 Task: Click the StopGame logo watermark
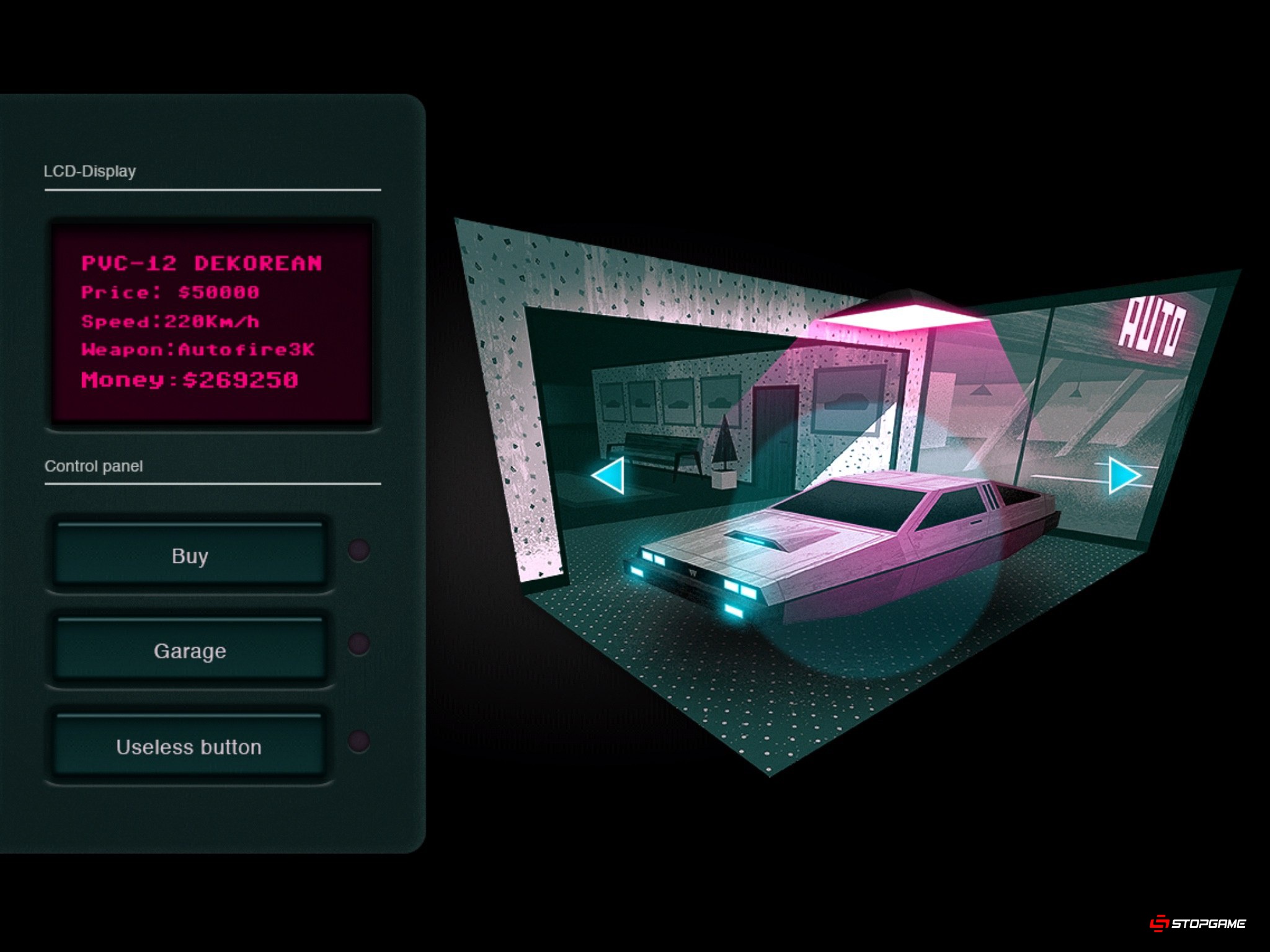1198,923
